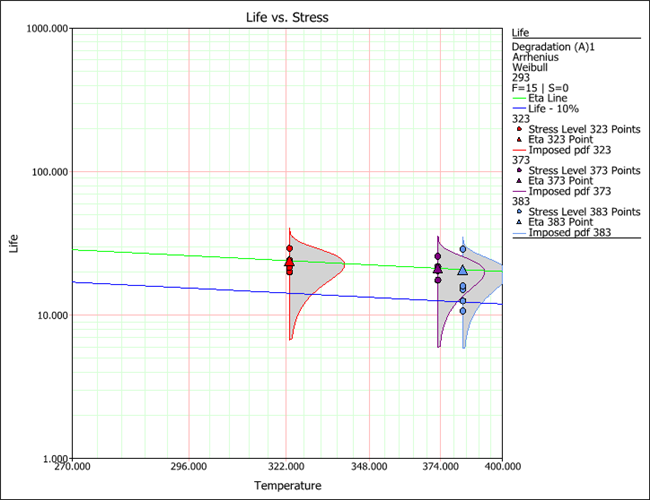The height and width of the screenshot is (500, 650).
Task: Select the purple Eta 373 triangle on plot
Action: click(x=437, y=268)
